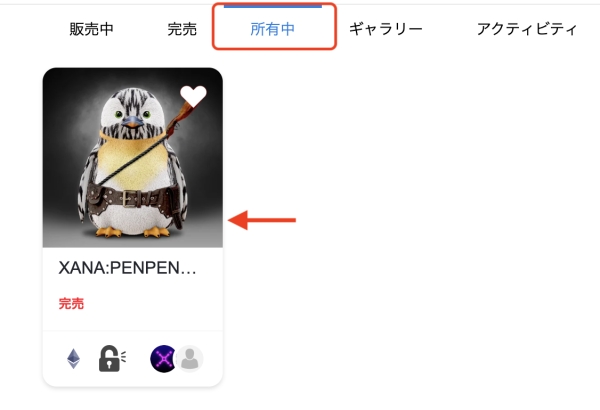The height and width of the screenshot is (410, 600).
Task: Click the NFT card's blank area below 完売
Action: [133, 320]
